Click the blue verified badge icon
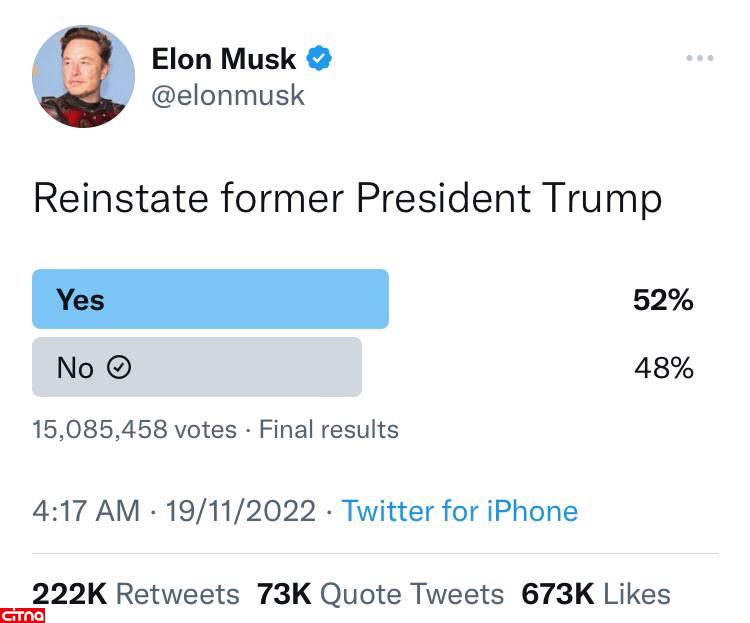 (x=319, y=59)
